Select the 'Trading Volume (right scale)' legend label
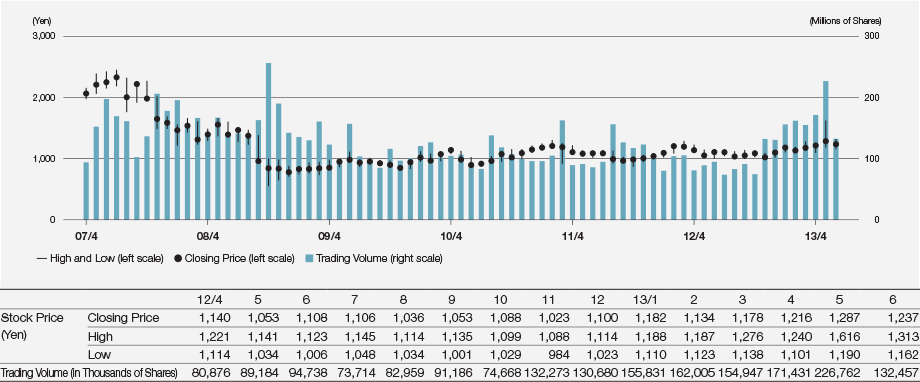The width and height of the screenshot is (920, 382). (x=380, y=258)
